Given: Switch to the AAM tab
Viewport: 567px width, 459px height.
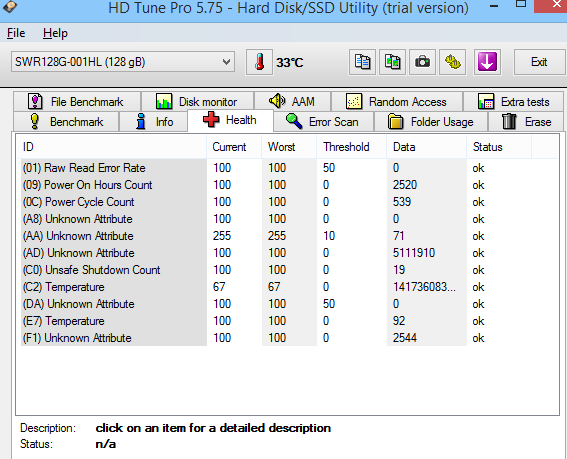Looking at the screenshot, I should click(293, 102).
